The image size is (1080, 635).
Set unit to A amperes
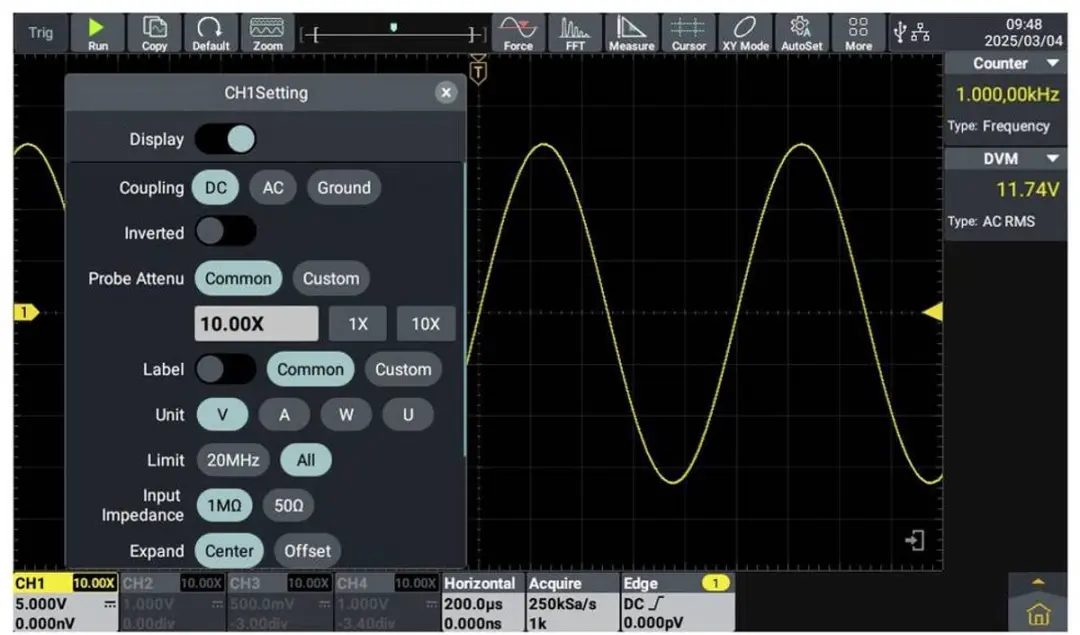pos(284,415)
